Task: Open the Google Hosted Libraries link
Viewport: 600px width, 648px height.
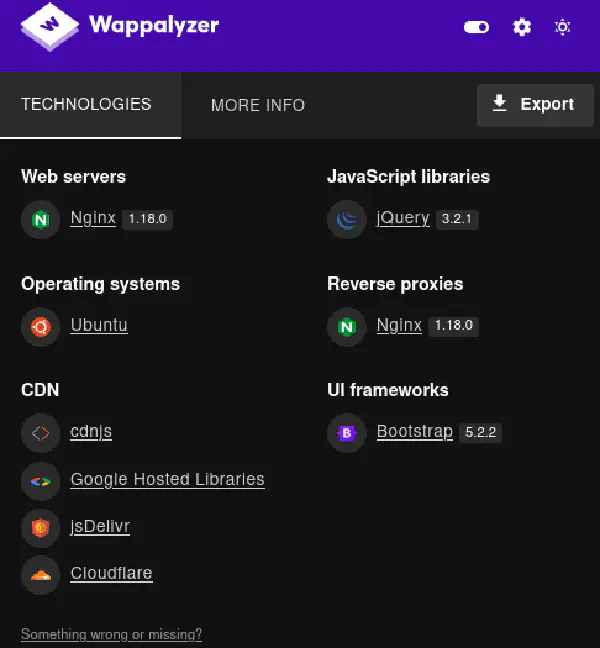Action: (167, 479)
